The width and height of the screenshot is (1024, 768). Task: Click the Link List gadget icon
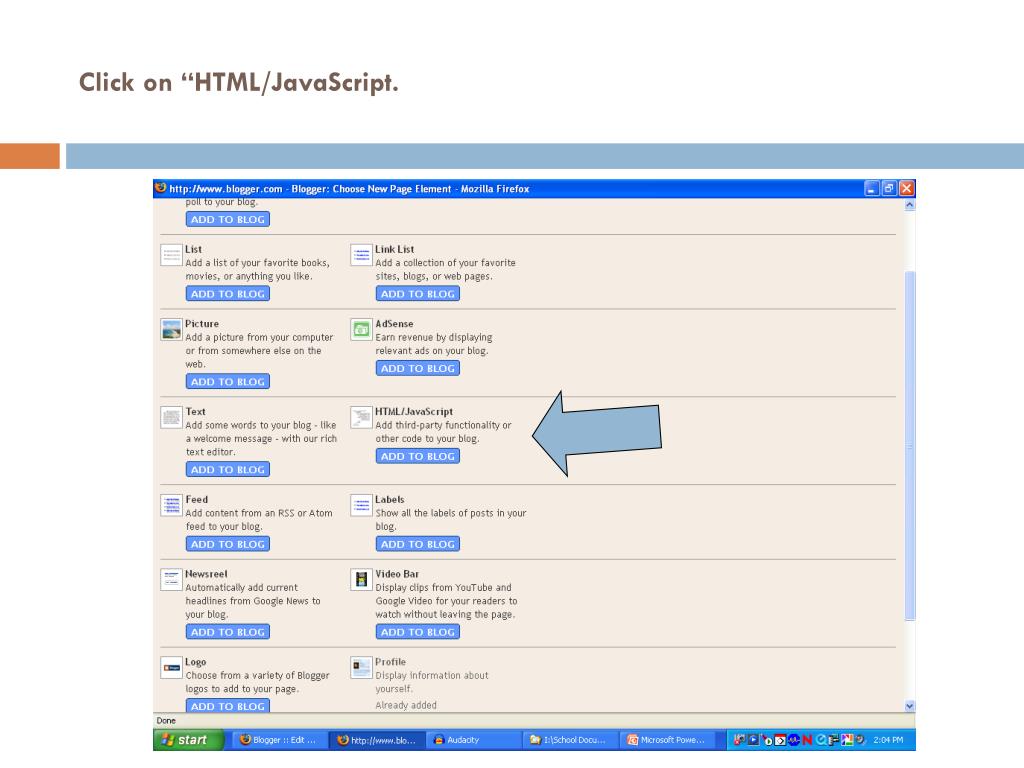[361, 255]
